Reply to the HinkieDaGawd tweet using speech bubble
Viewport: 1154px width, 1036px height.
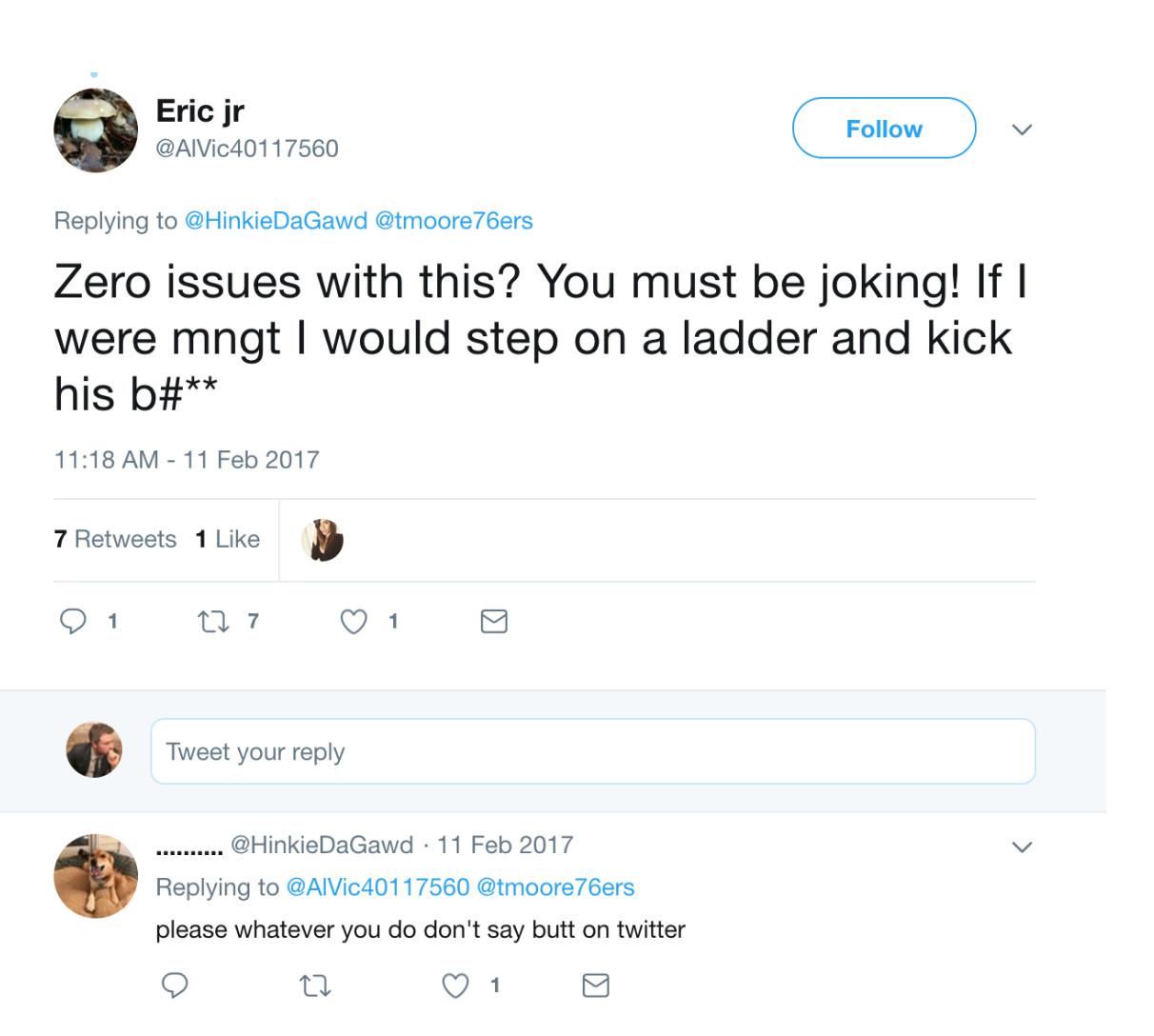(174, 986)
